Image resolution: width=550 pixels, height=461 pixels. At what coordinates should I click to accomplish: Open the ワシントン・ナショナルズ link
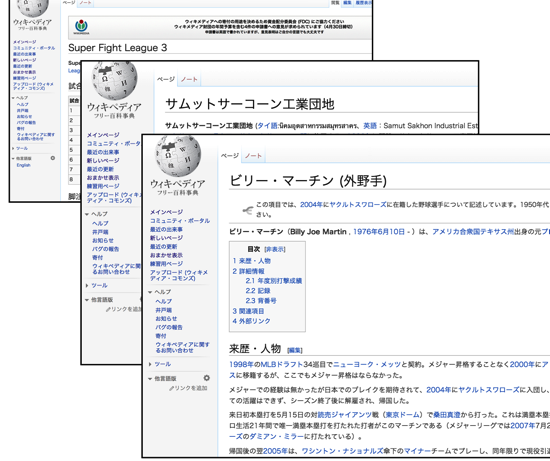pos(342,451)
